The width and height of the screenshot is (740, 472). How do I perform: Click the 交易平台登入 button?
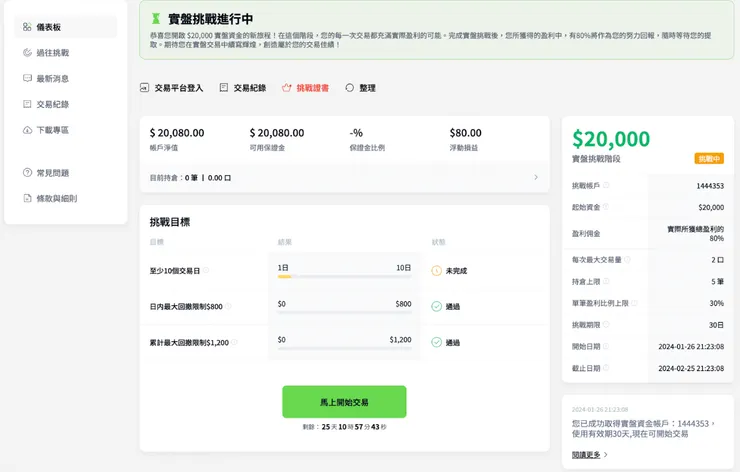(x=171, y=88)
